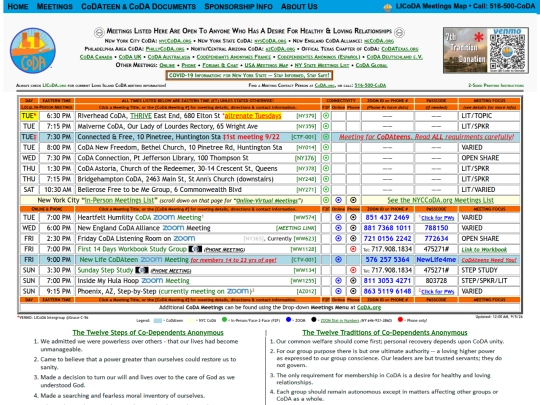Open Link to Workbook
This screenshot has height=405, width=540.
click(x=484, y=249)
